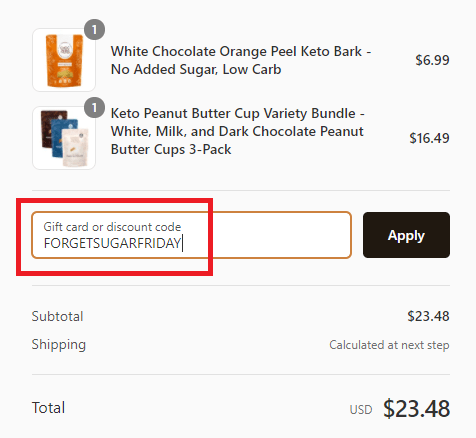476x438 pixels.
Task: Click the $23.48 subtotal amount
Action: click(x=428, y=316)
